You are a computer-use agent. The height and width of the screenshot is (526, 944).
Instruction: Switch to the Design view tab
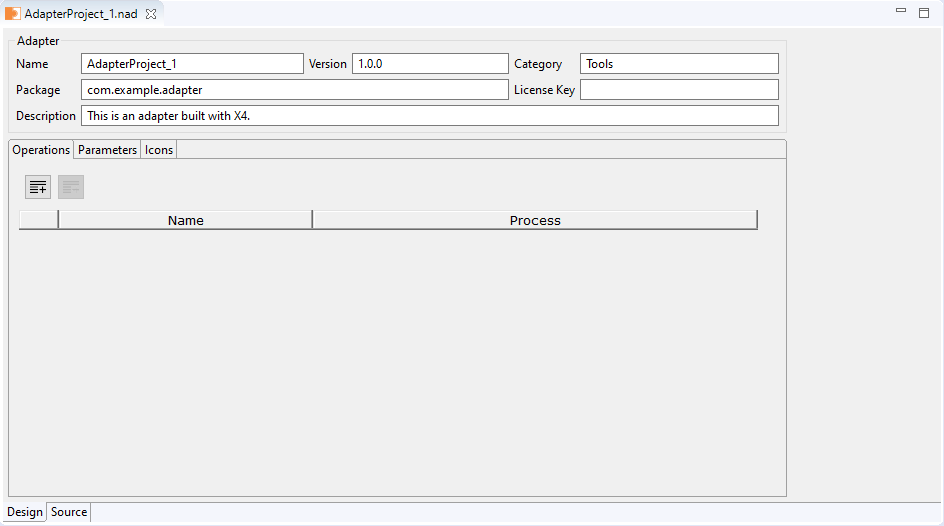pos(25,512)
